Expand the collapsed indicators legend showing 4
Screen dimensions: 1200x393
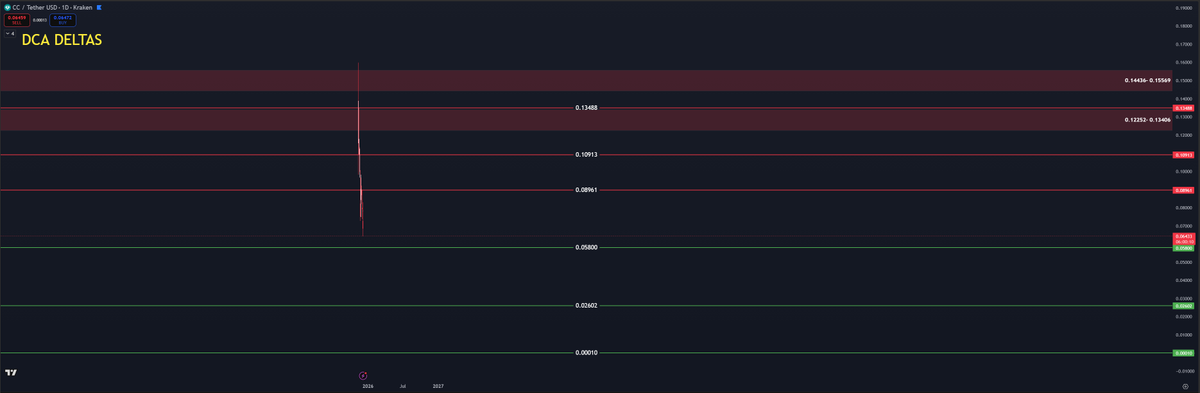10,33
